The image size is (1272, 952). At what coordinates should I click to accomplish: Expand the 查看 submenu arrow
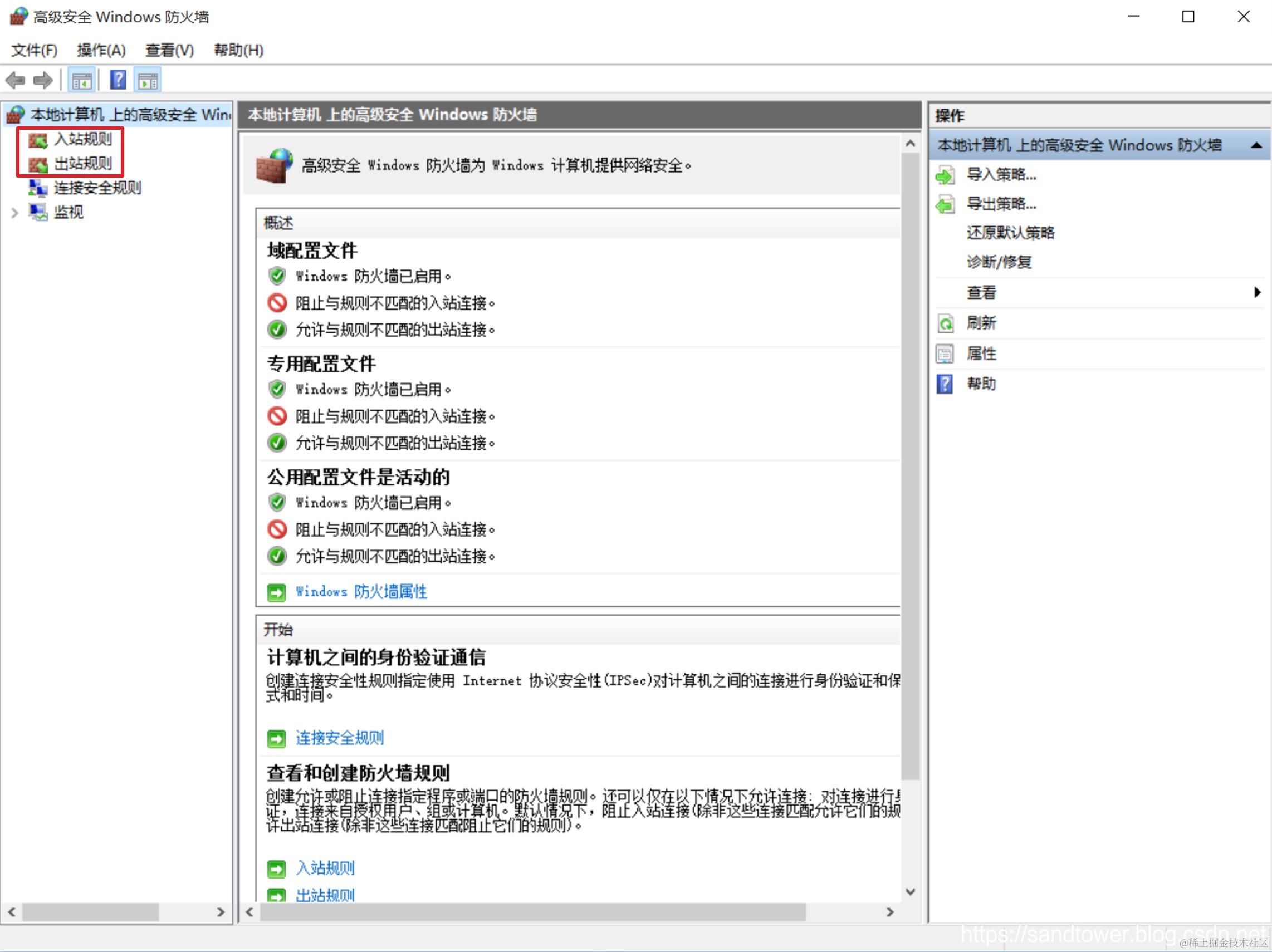click(1257, 293)
